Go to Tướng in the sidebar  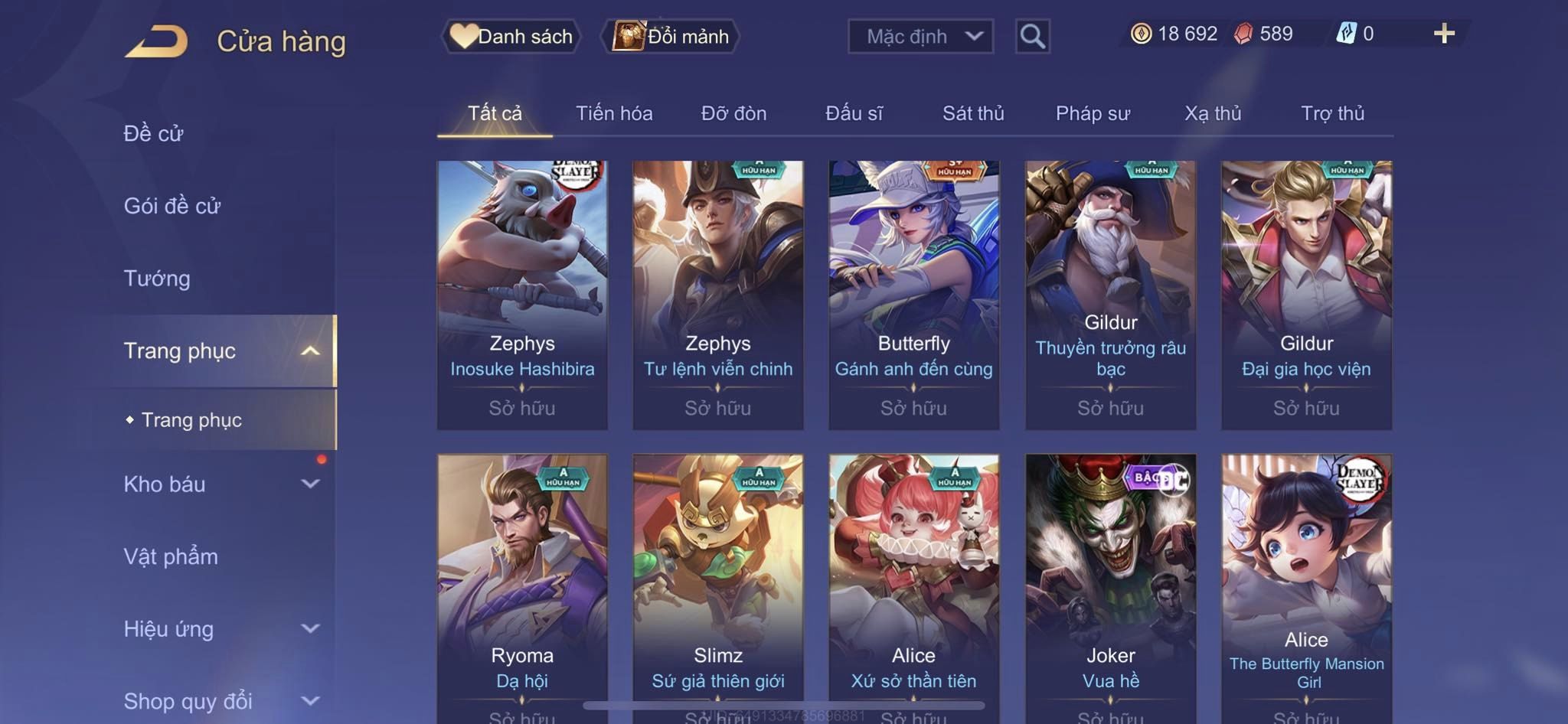[157, 278]
